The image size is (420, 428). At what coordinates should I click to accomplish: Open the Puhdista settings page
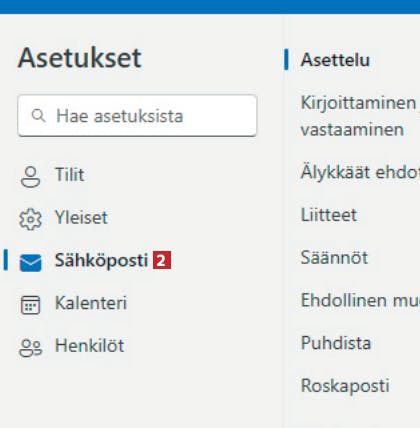pyautogui.click(x=336, y=343)
